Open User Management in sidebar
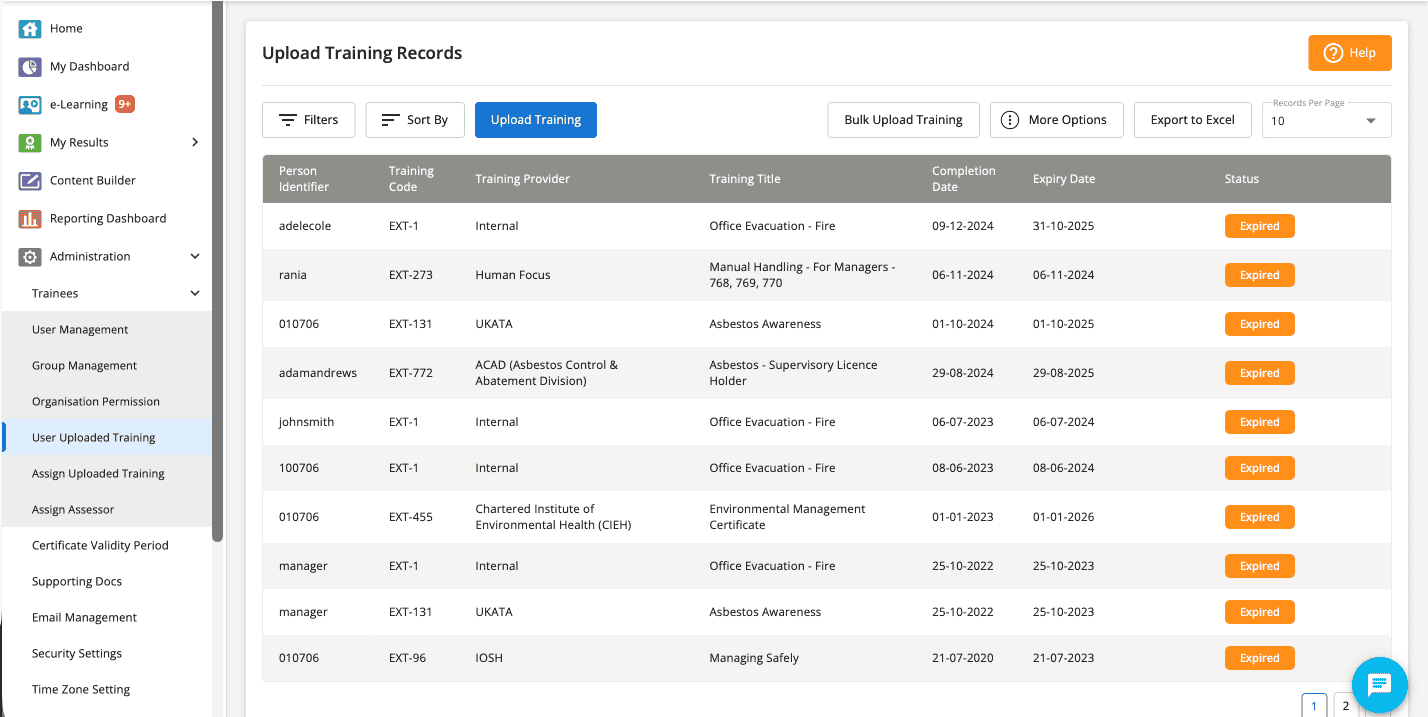The height and width of the screenshot is (717, 1428). (x=80, y=330)
